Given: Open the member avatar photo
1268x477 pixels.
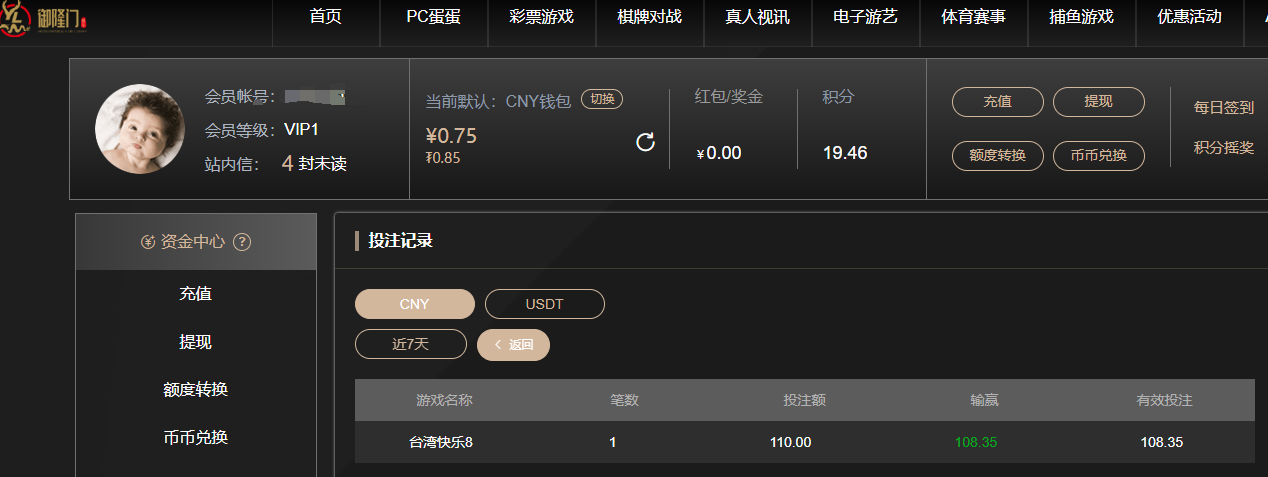Looking at the screenshot, I should tap(140, 129).
